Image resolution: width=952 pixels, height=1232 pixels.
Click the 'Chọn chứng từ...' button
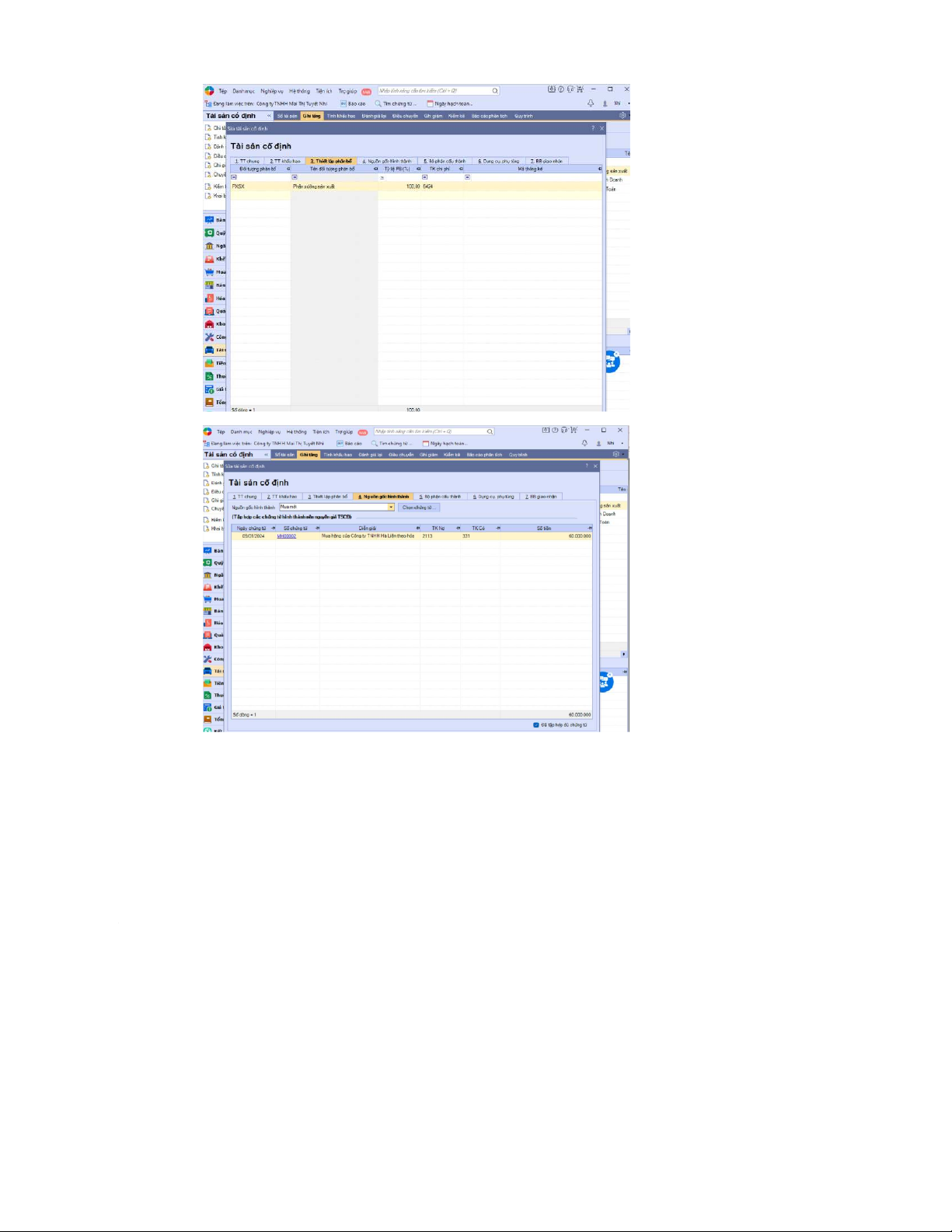[418, 508]
